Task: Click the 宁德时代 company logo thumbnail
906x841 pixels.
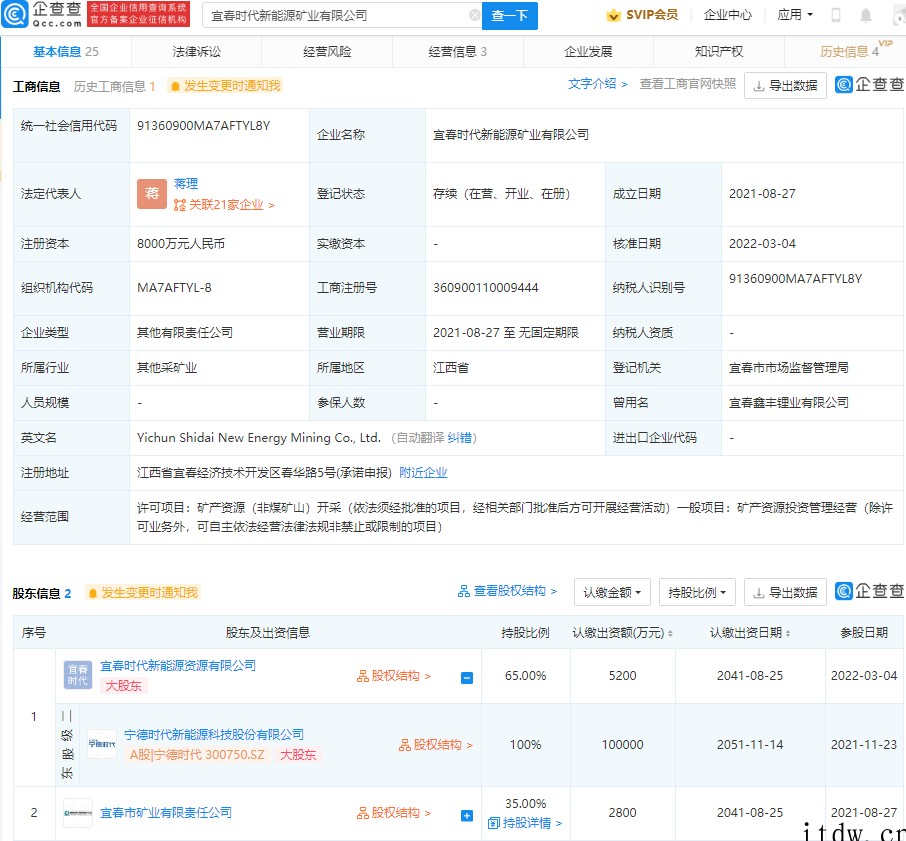Action: coord(102,744)
